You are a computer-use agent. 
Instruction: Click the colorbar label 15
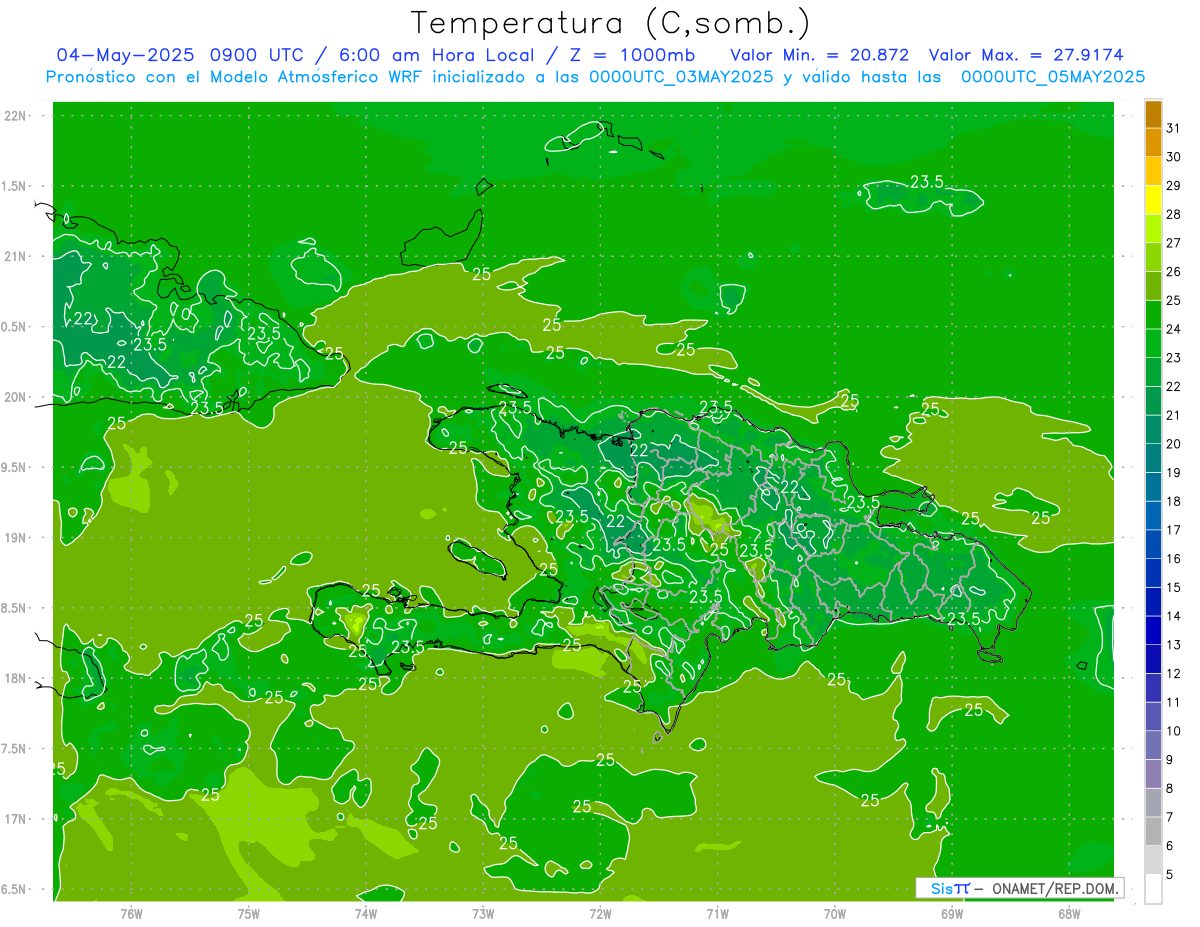(1173, 588)
